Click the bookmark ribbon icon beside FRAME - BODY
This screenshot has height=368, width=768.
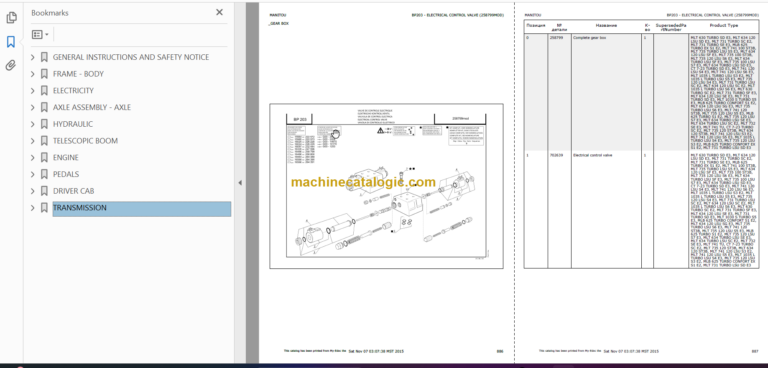[44, 74]
